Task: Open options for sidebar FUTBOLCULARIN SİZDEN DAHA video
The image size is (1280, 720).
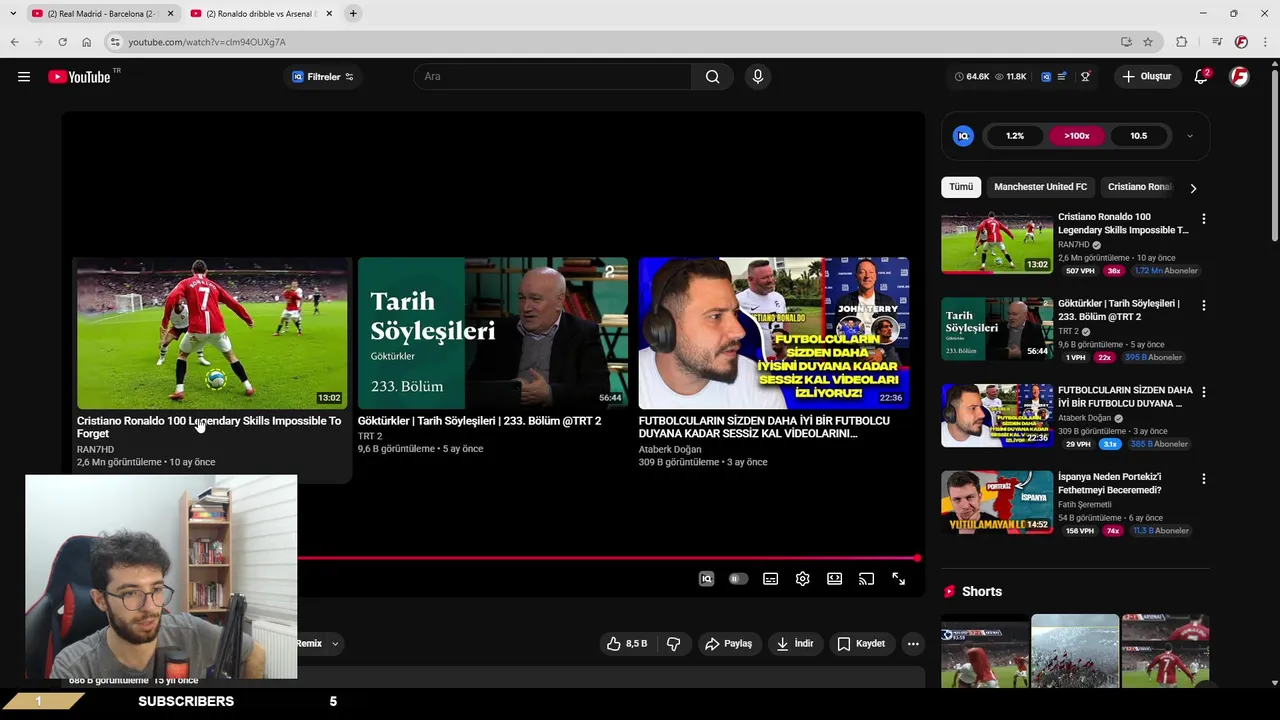Action: [1203, 392]
